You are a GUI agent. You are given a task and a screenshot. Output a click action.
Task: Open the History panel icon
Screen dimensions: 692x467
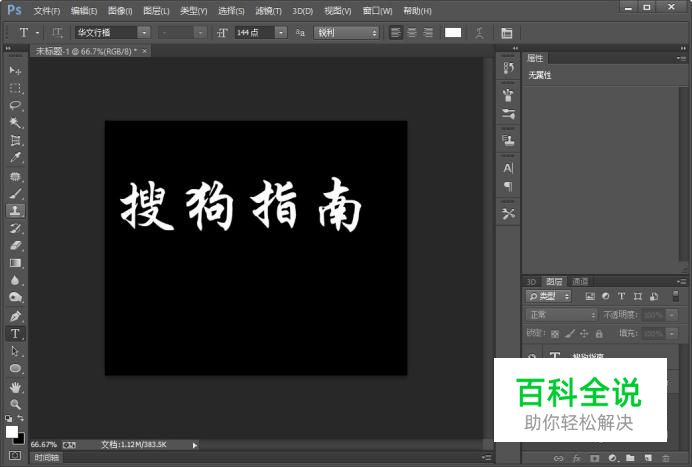508,68
